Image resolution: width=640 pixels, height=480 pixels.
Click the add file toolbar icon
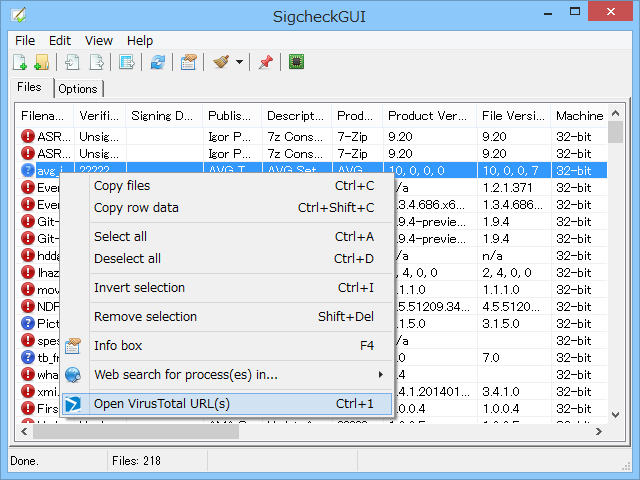(20, 62)
